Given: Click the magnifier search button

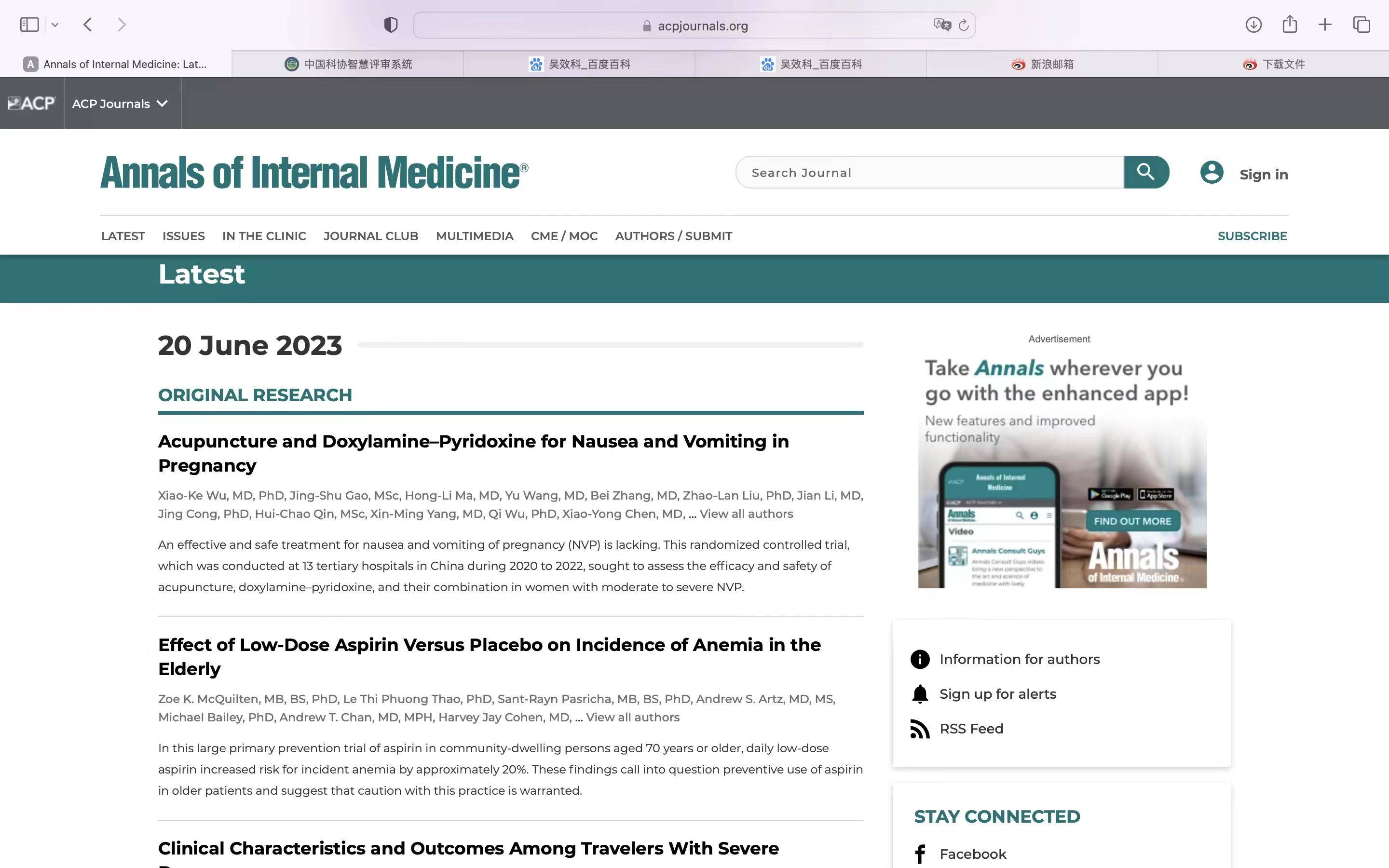Looking at the screenshot, I should [x=1146, y=172].
